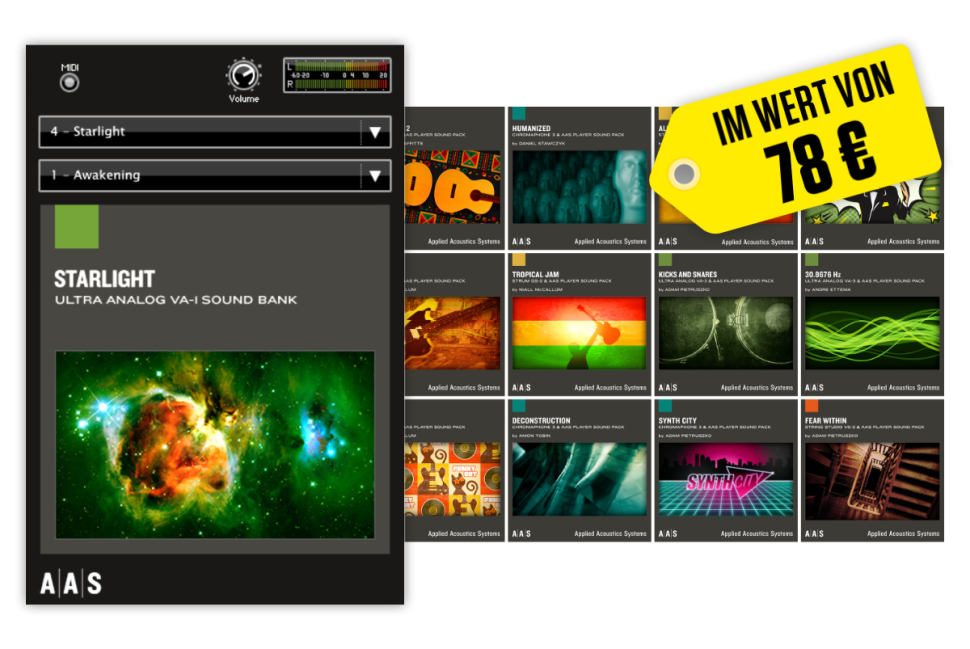Click 'Applied Acoustics Systems' on Tropical Jam card
The width and height of the screenshot is (970, 649).
click(x=610, y=387)
